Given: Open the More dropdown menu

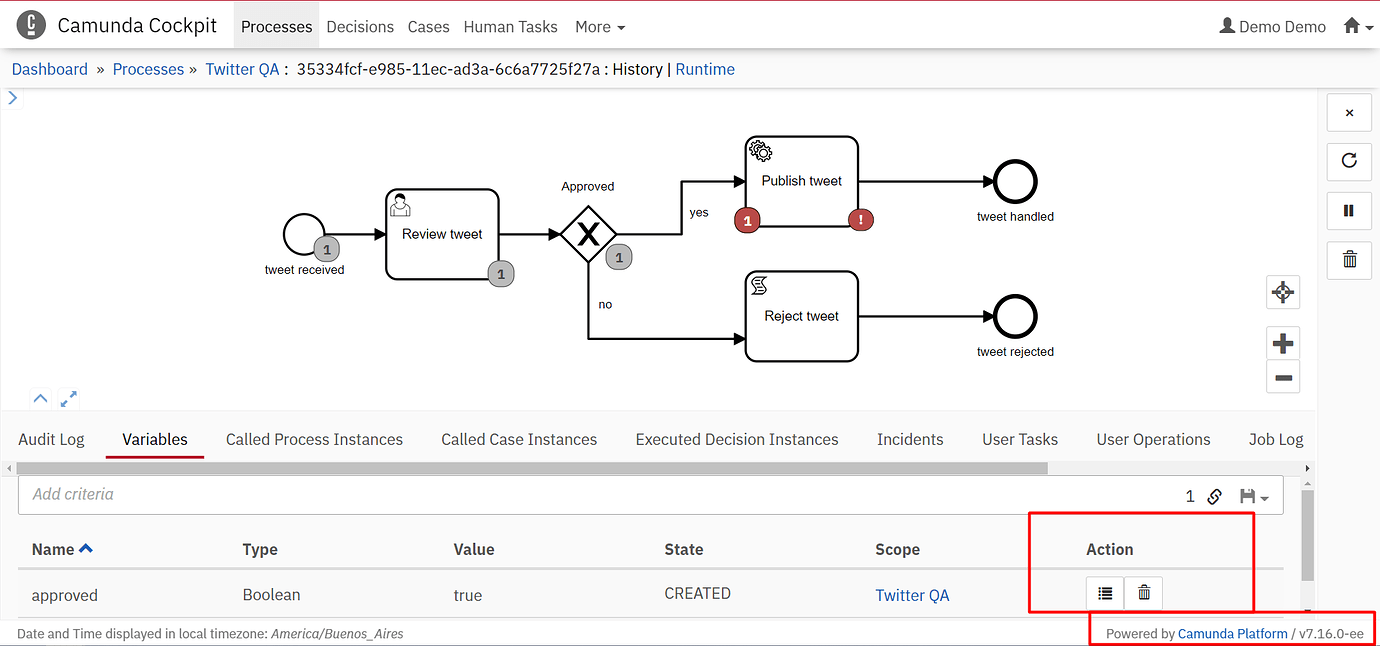Looking at the screenshot, I should [599, 27].
